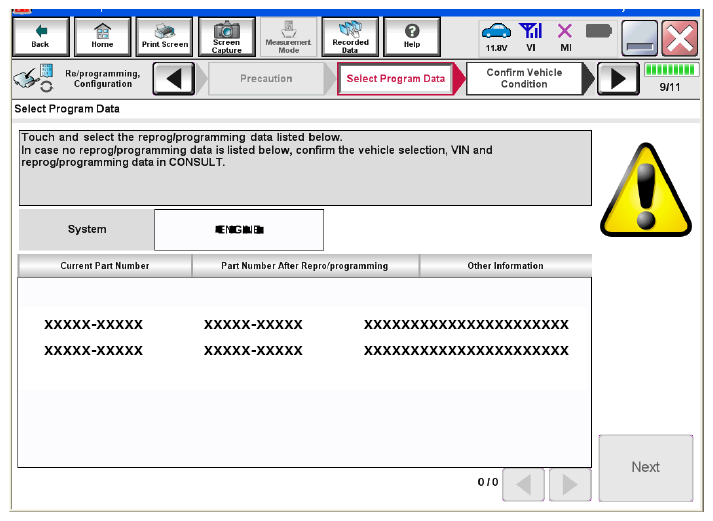Click the VI signal status icon

pyautogui.click(x=531, y=37)
